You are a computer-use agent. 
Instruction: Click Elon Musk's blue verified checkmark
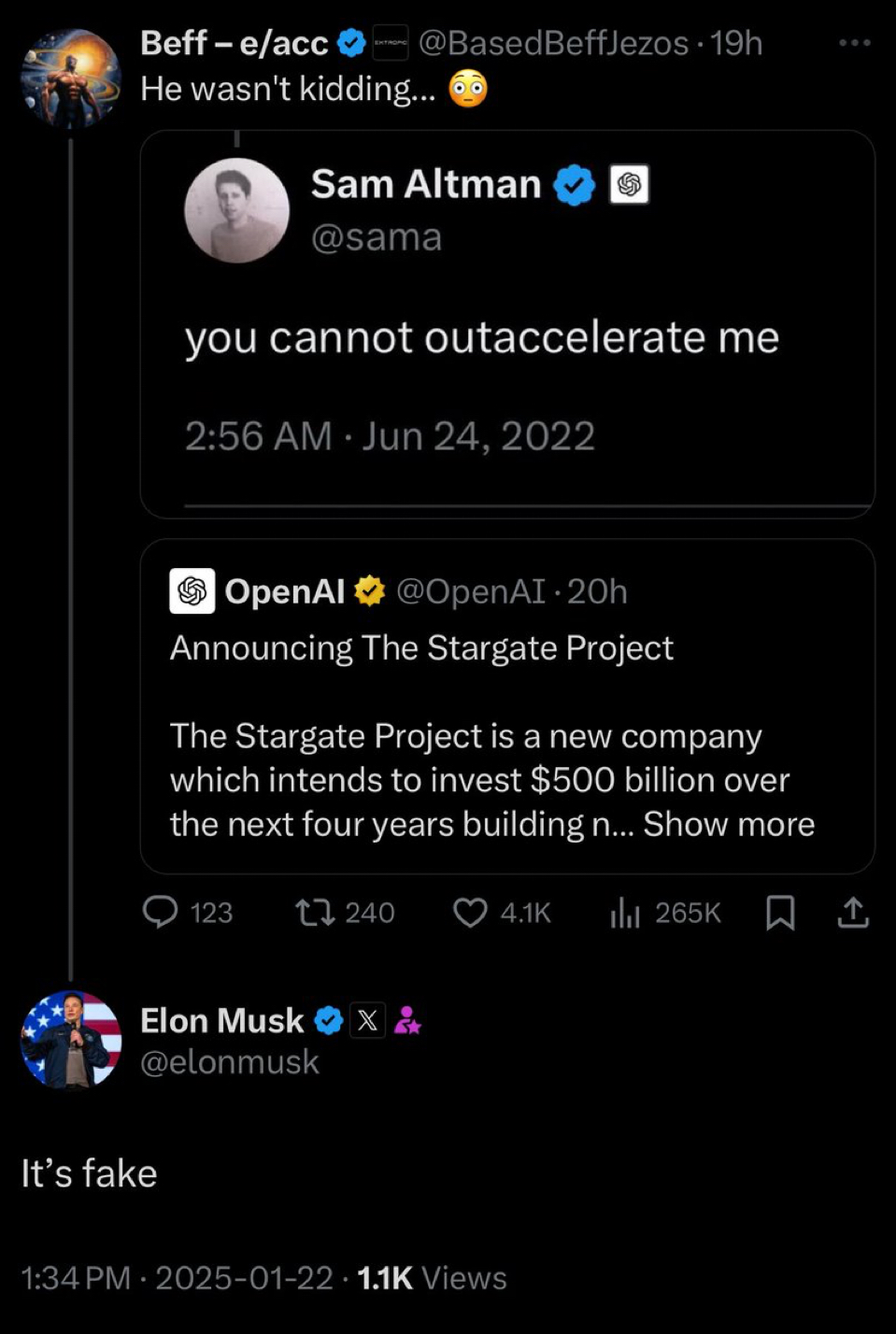pyautogui.click(x=328, y=1020)
